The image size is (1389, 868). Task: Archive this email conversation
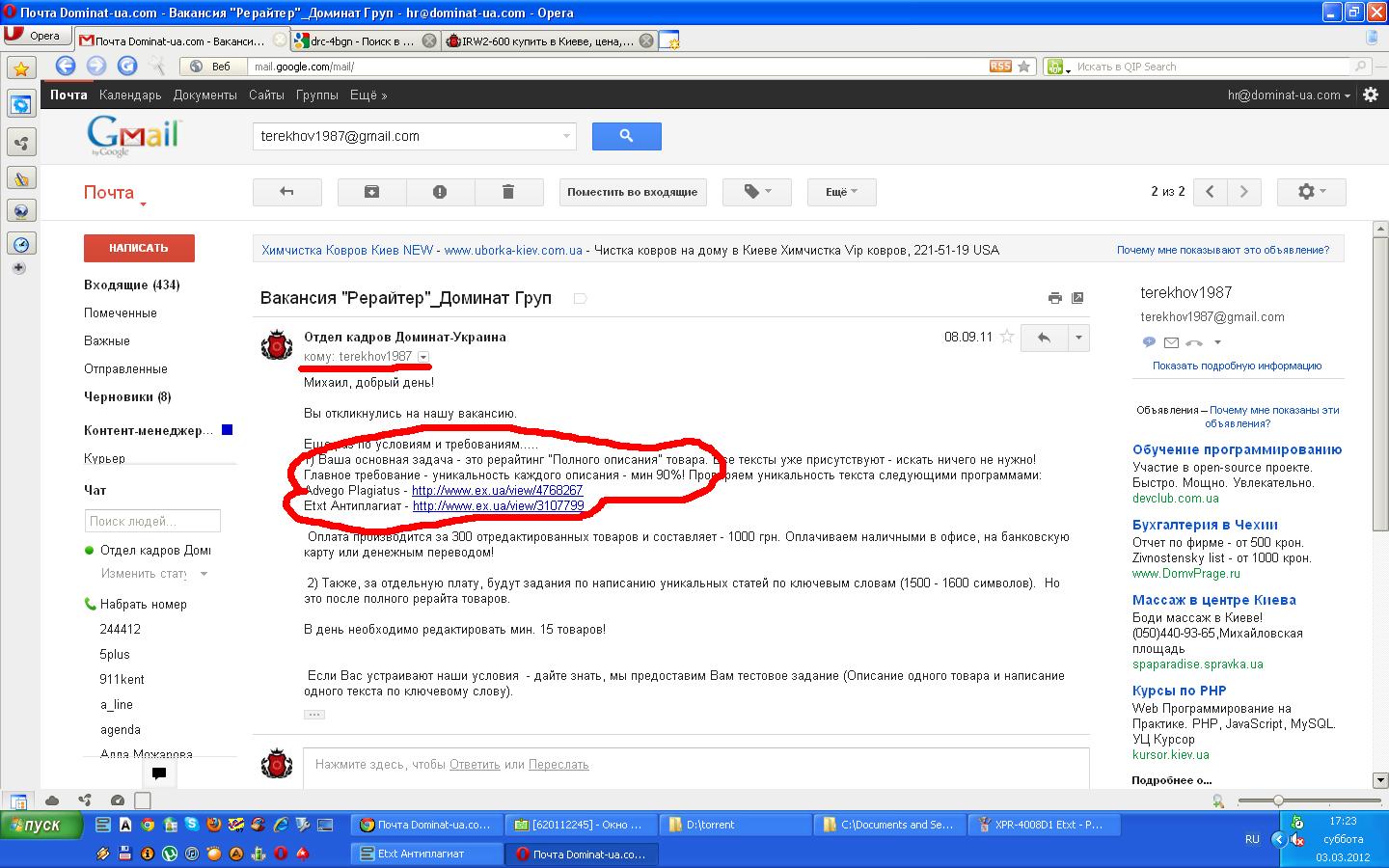click(x=371, y=192)
